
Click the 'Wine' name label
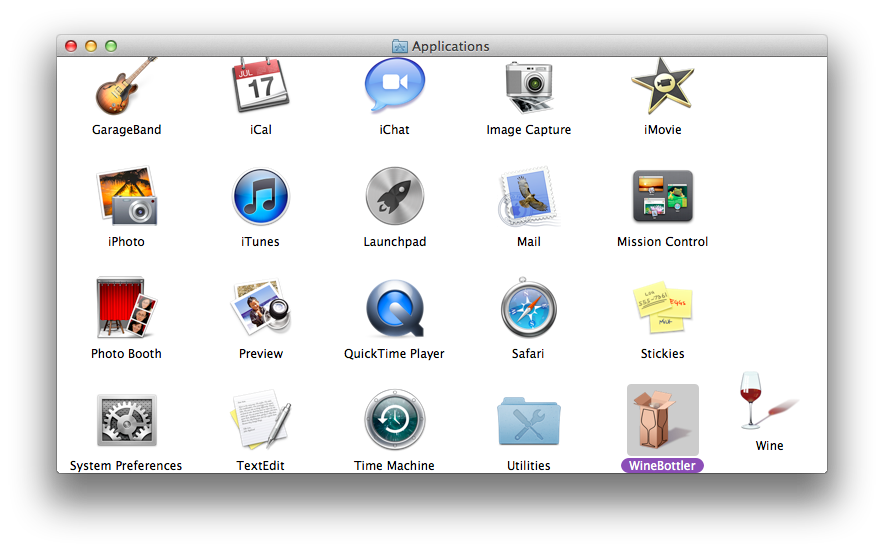pyautogui.click(x=769, y=445)
